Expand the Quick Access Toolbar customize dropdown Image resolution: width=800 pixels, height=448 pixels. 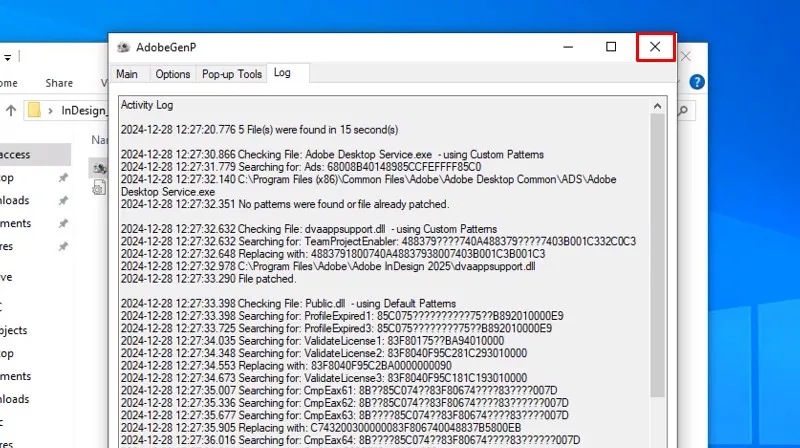[7, 57]
